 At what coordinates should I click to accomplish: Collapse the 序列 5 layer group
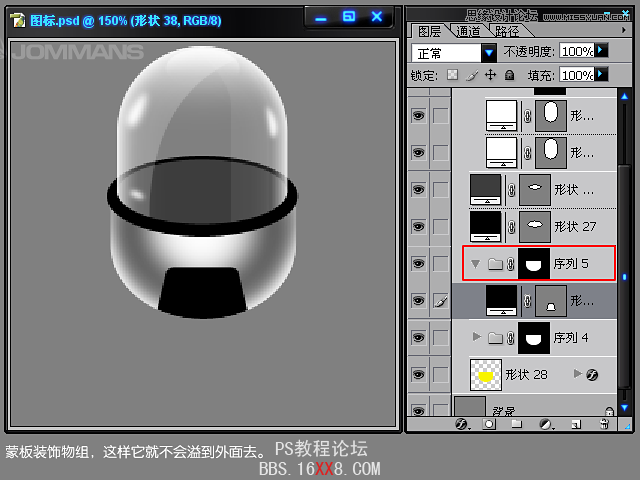[475, 264]
